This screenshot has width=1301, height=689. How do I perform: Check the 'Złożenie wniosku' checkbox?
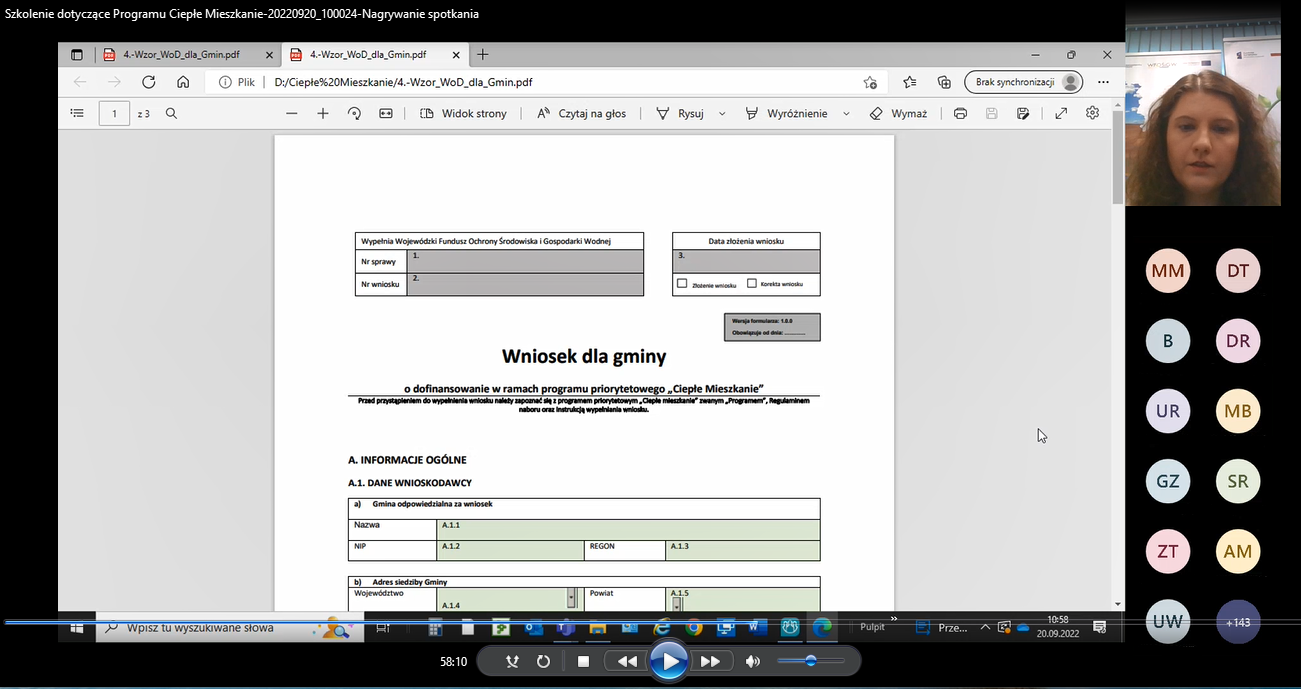pyautogui.click(x=682, y=284)
